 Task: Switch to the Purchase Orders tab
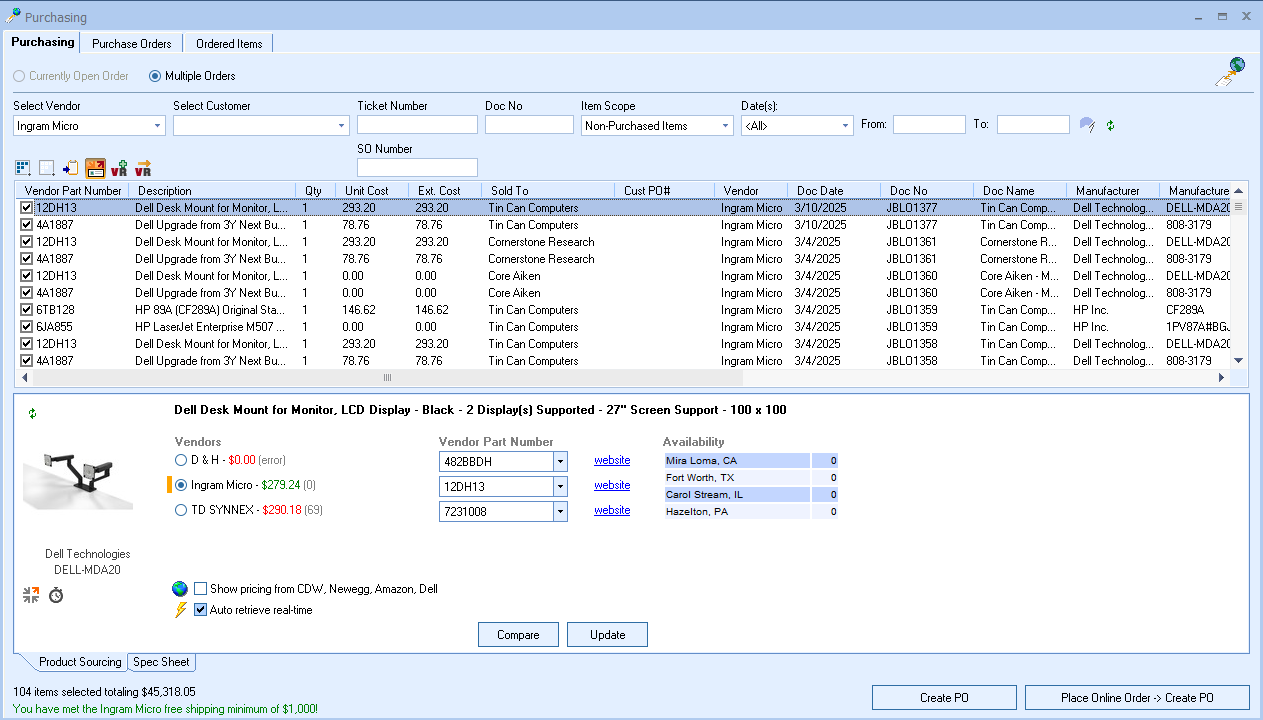pyautogui.click(x=132, y=44)
